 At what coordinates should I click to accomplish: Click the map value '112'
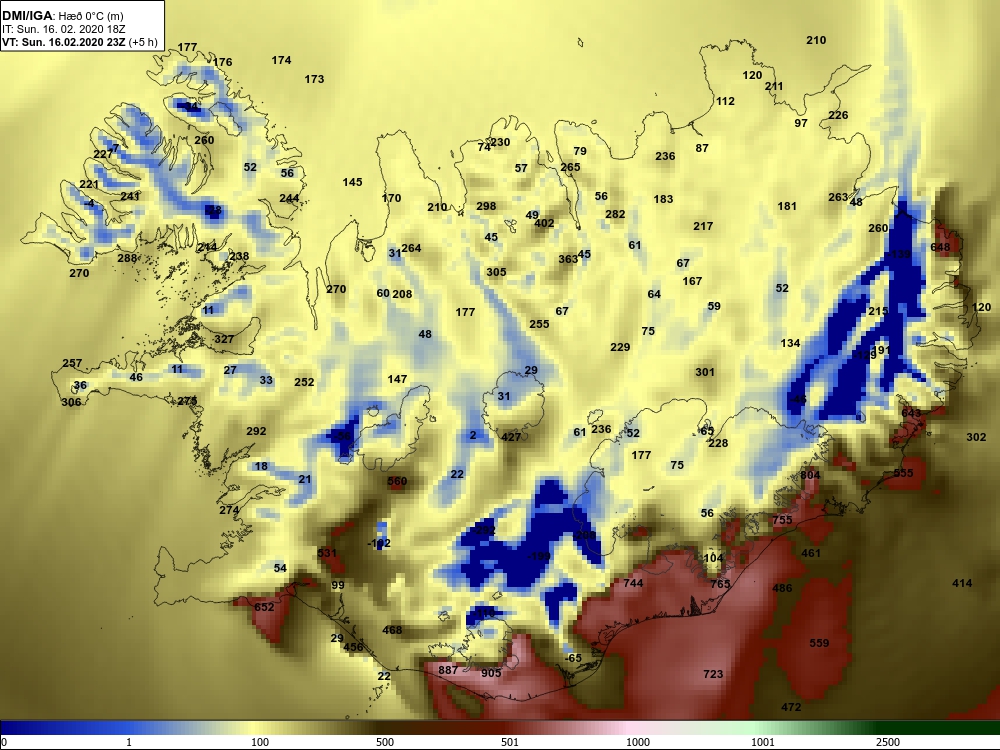point(725,101)
